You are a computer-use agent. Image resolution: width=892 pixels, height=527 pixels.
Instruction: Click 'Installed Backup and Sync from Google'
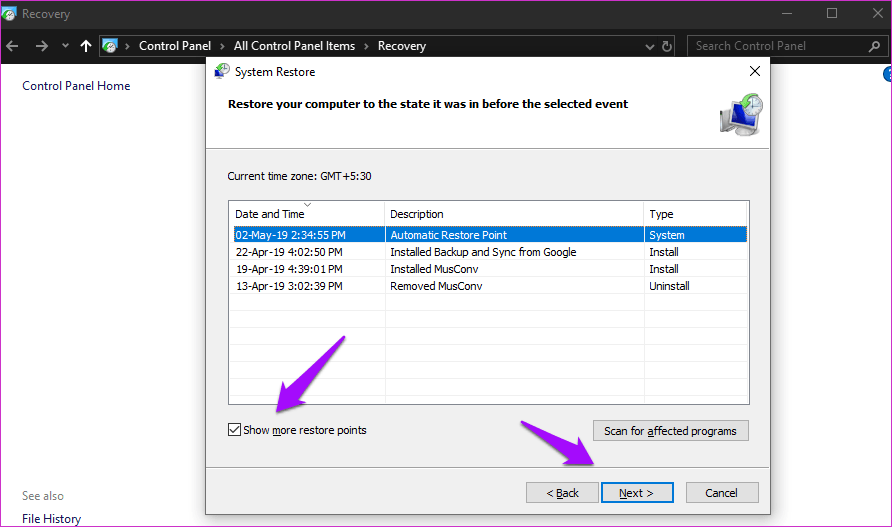483,252
